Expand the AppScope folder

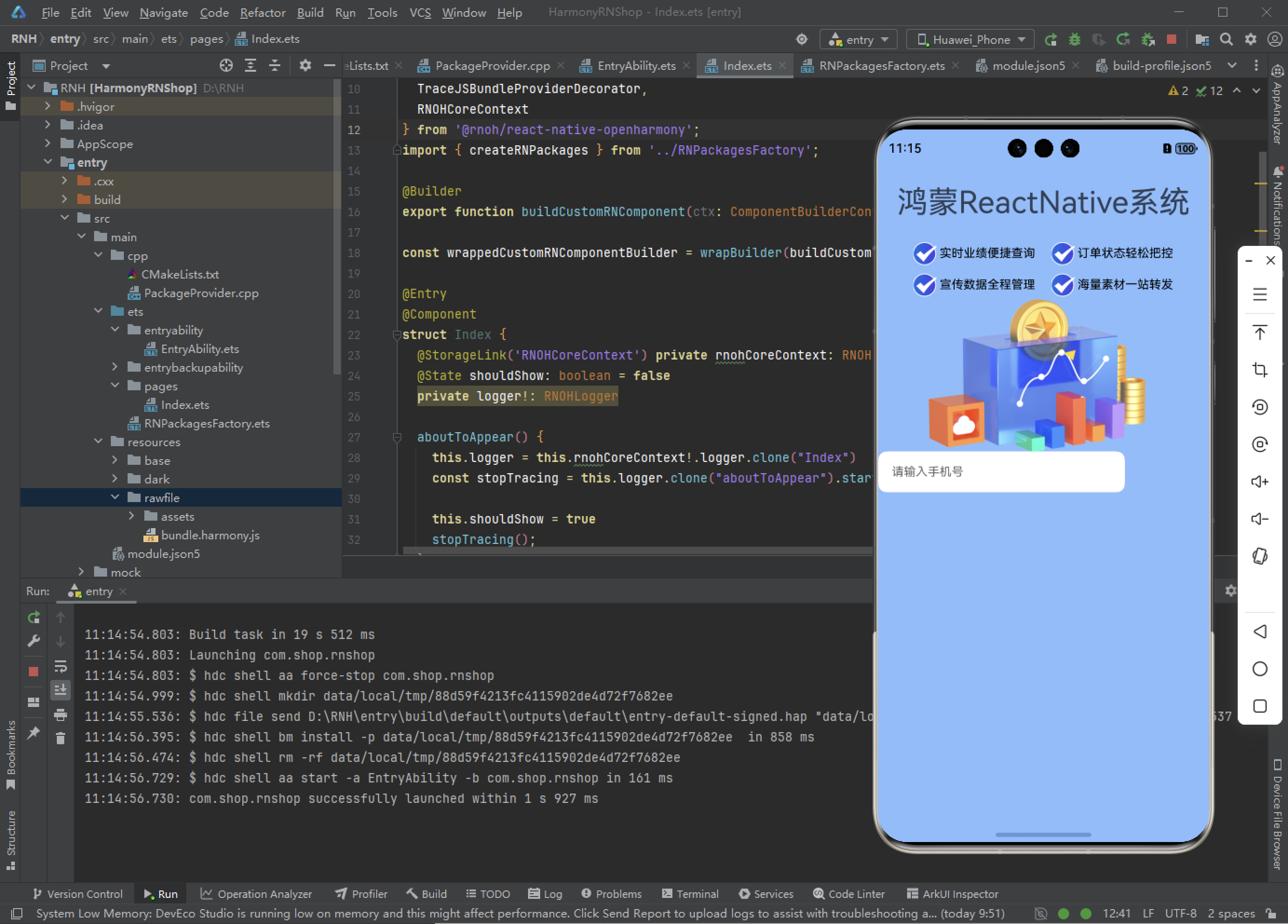[47, 144]
